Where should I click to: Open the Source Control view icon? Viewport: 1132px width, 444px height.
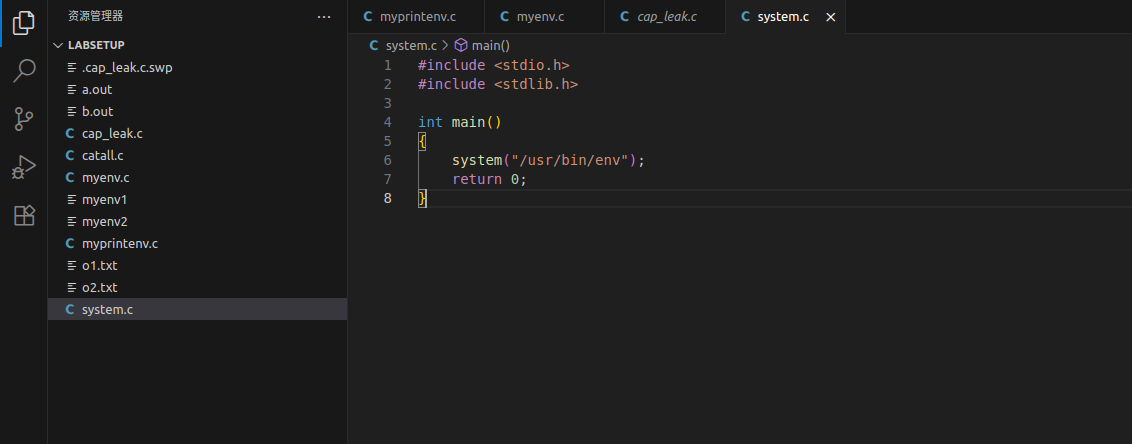tap(24, 119)
